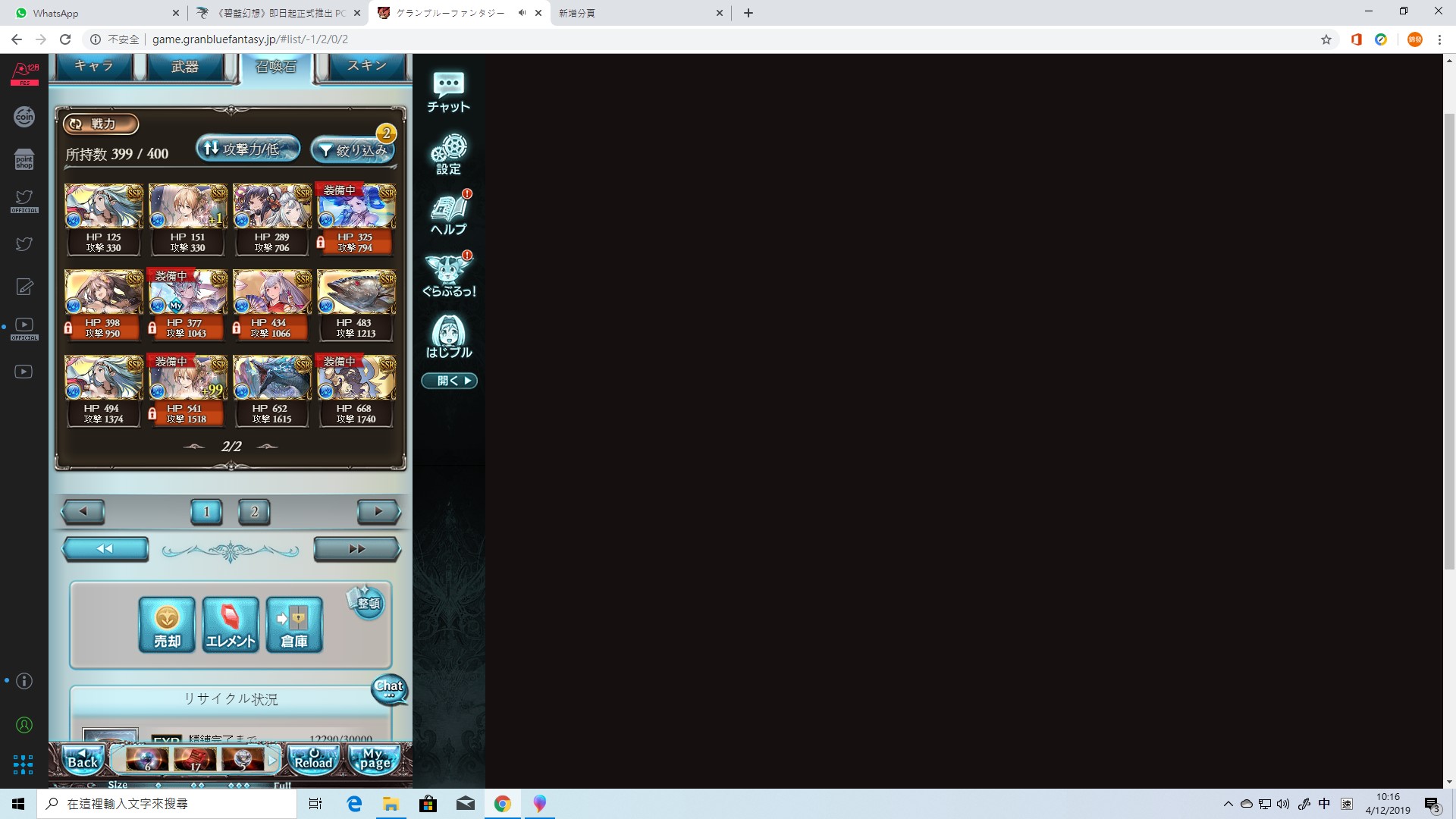This screenshot has height=819, width=1456.
Task: Toggle the 戦力 display switch
Action: [101, 124]
